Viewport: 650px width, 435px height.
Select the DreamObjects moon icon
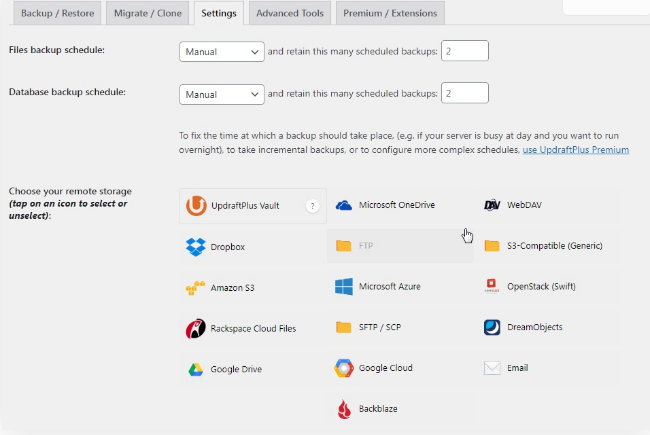click(492, 327)
